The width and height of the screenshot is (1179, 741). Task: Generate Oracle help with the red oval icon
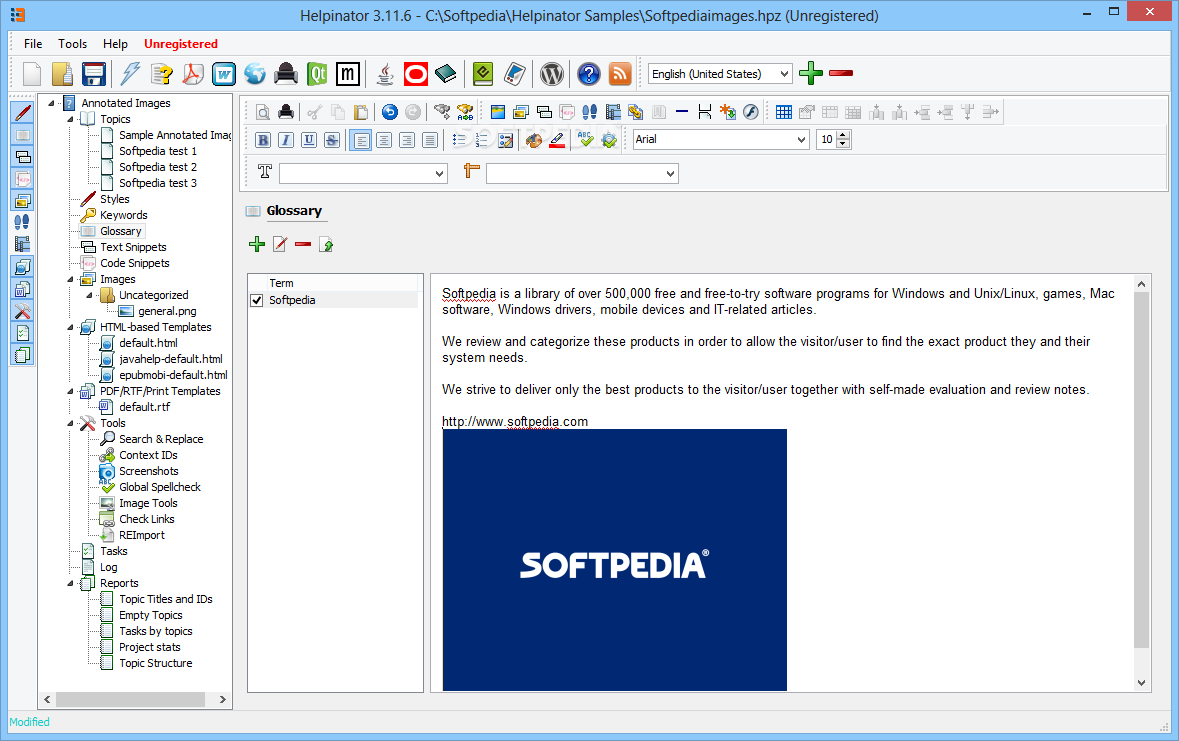pyautogui.click(x=416, y=74)
